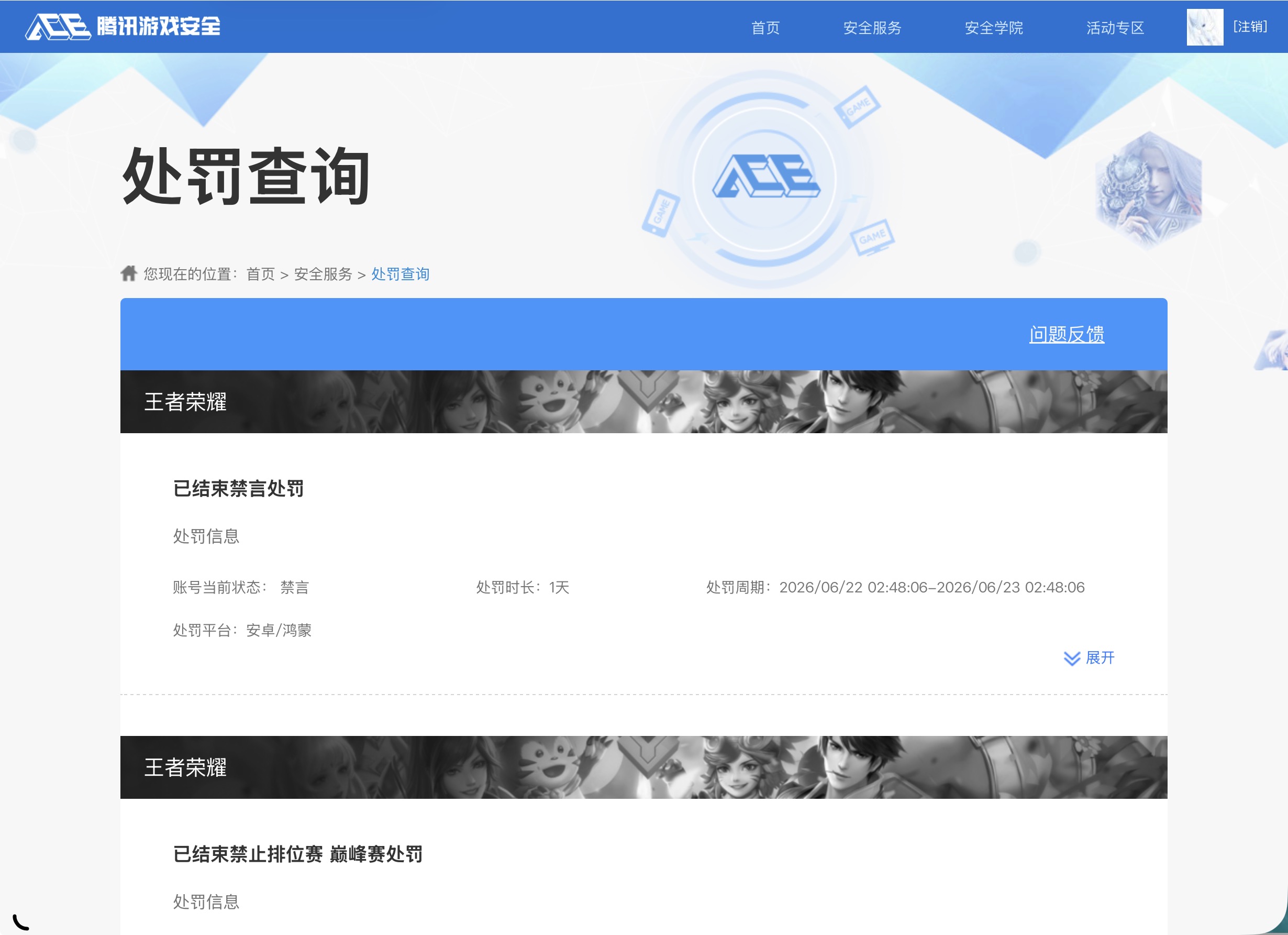
Task: Open the 安全学院 menu
Action: [994, 27]
